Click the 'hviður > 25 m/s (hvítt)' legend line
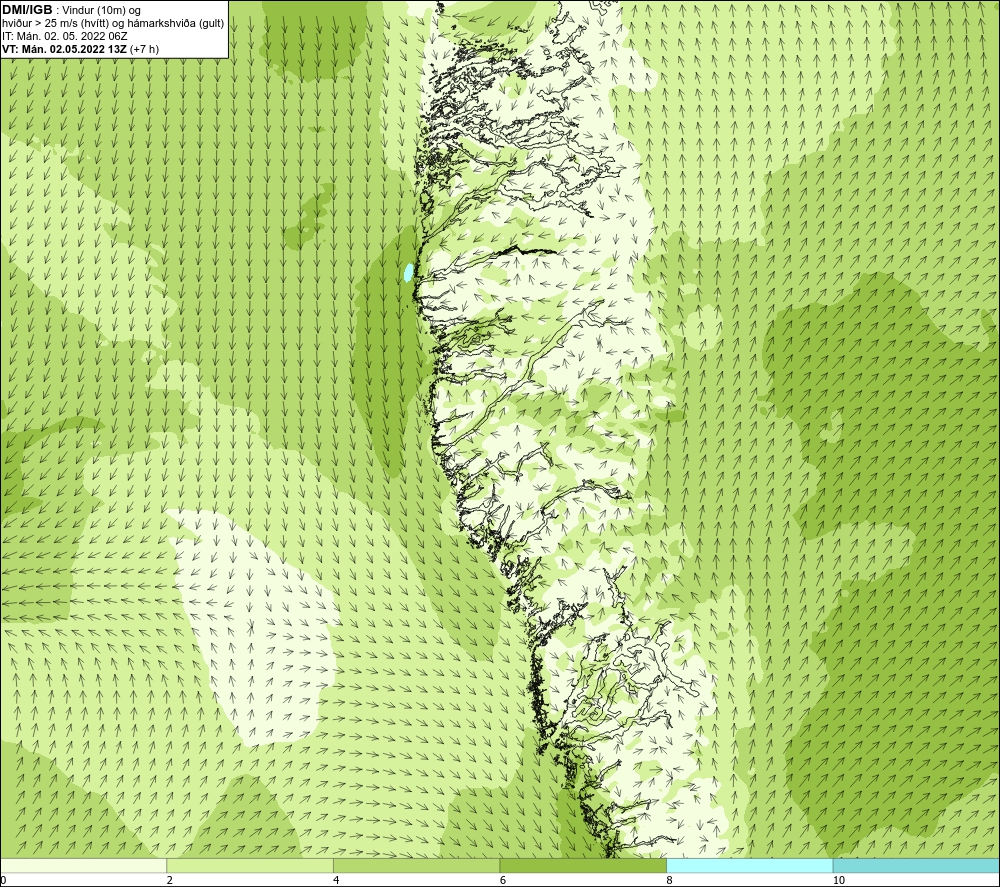This screenshot has width=1000, height=887. 113,23
